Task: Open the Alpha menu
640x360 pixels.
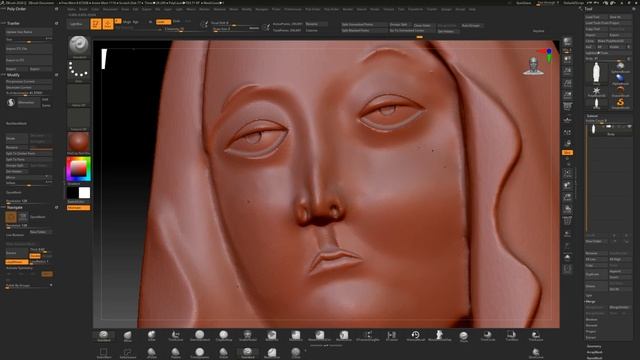Action: (71, 9)
